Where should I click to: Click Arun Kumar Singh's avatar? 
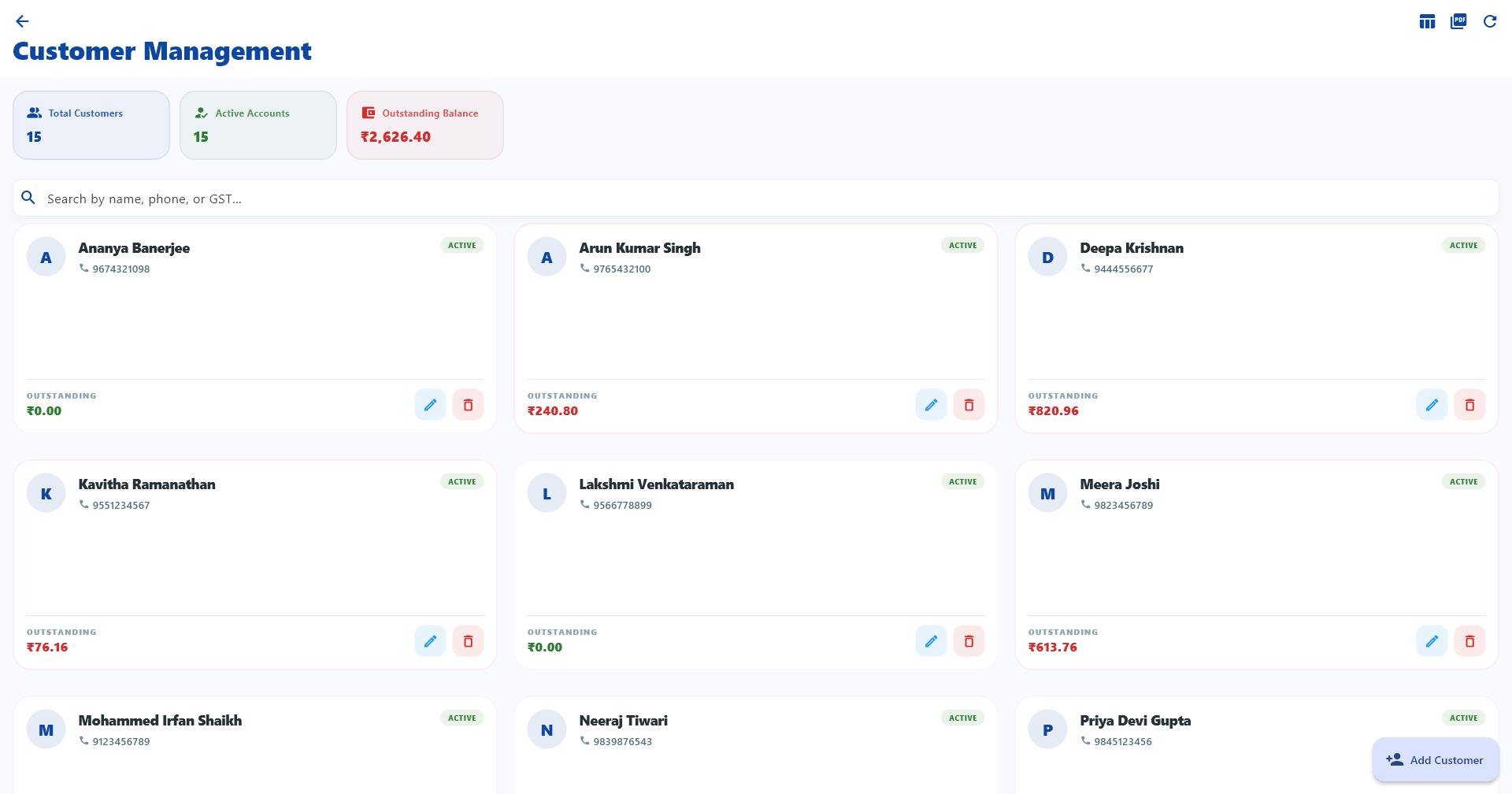547,257
